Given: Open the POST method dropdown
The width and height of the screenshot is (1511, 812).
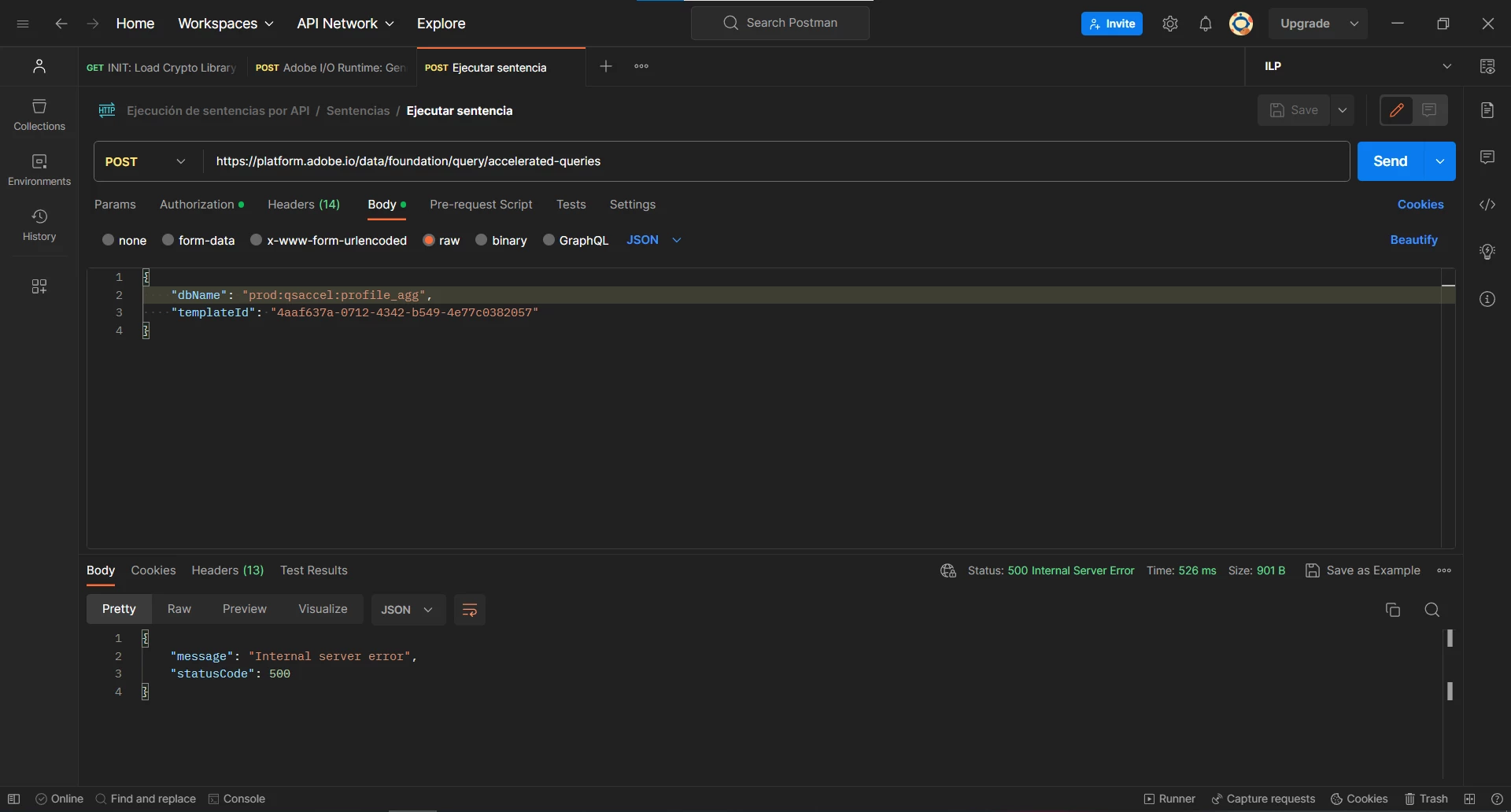Looking at the screenshot, I should [147, 161].
